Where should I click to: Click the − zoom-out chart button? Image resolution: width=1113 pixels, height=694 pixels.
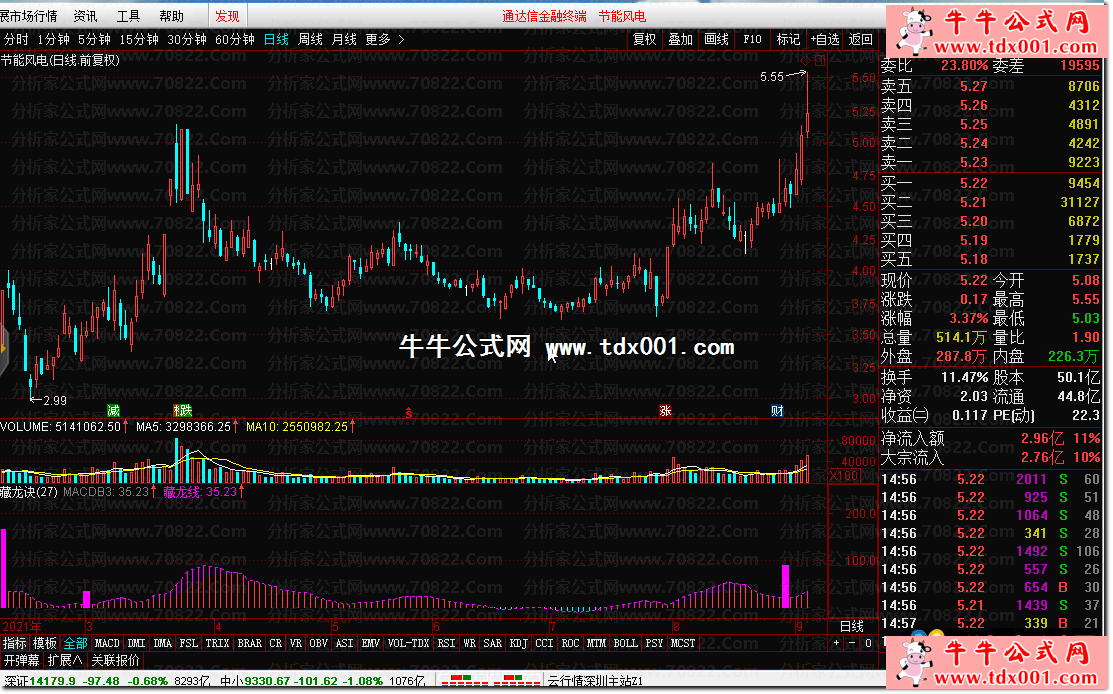(852, 643)
